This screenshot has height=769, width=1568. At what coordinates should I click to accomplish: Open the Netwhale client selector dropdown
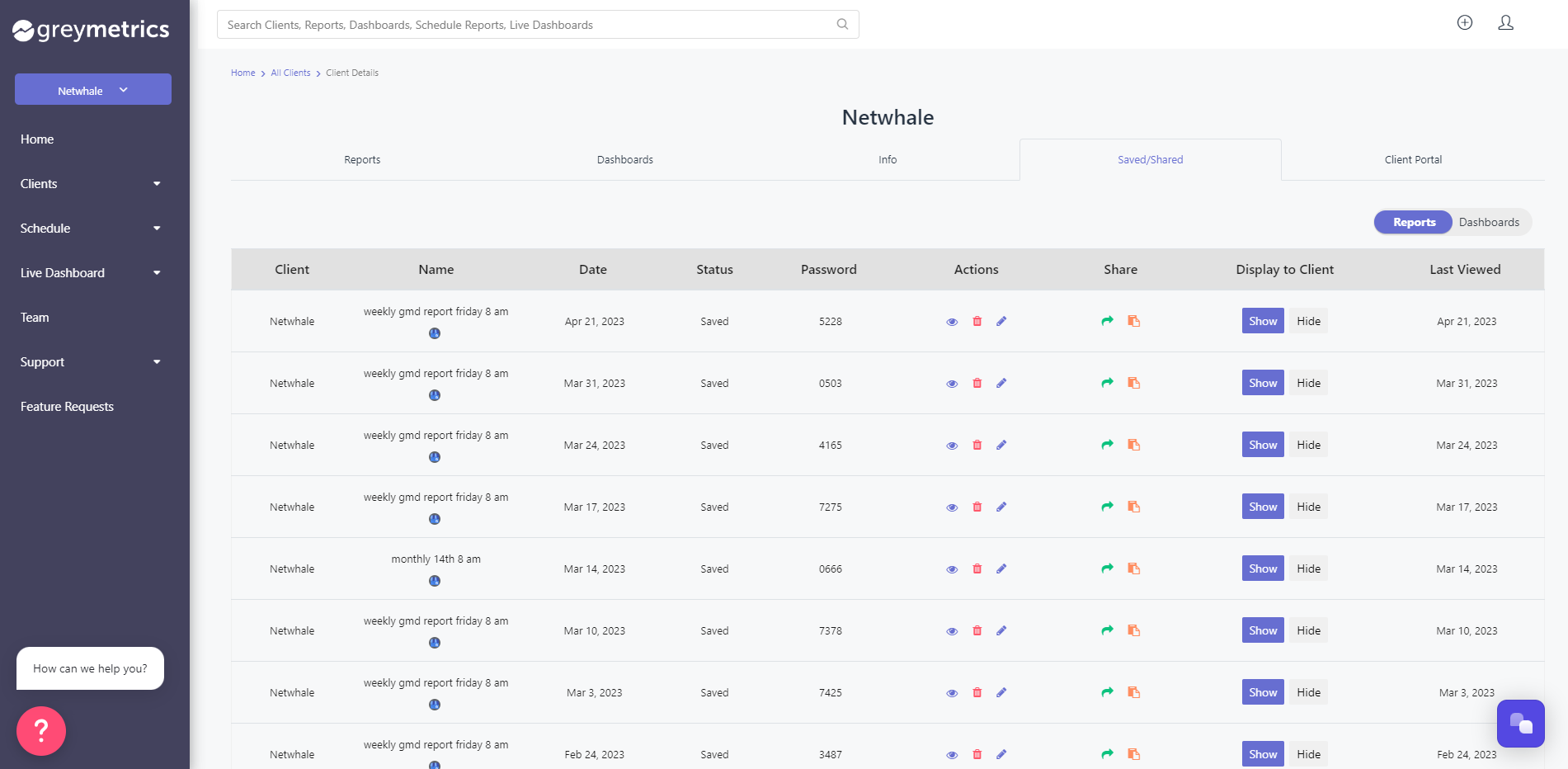pos(92,90)
